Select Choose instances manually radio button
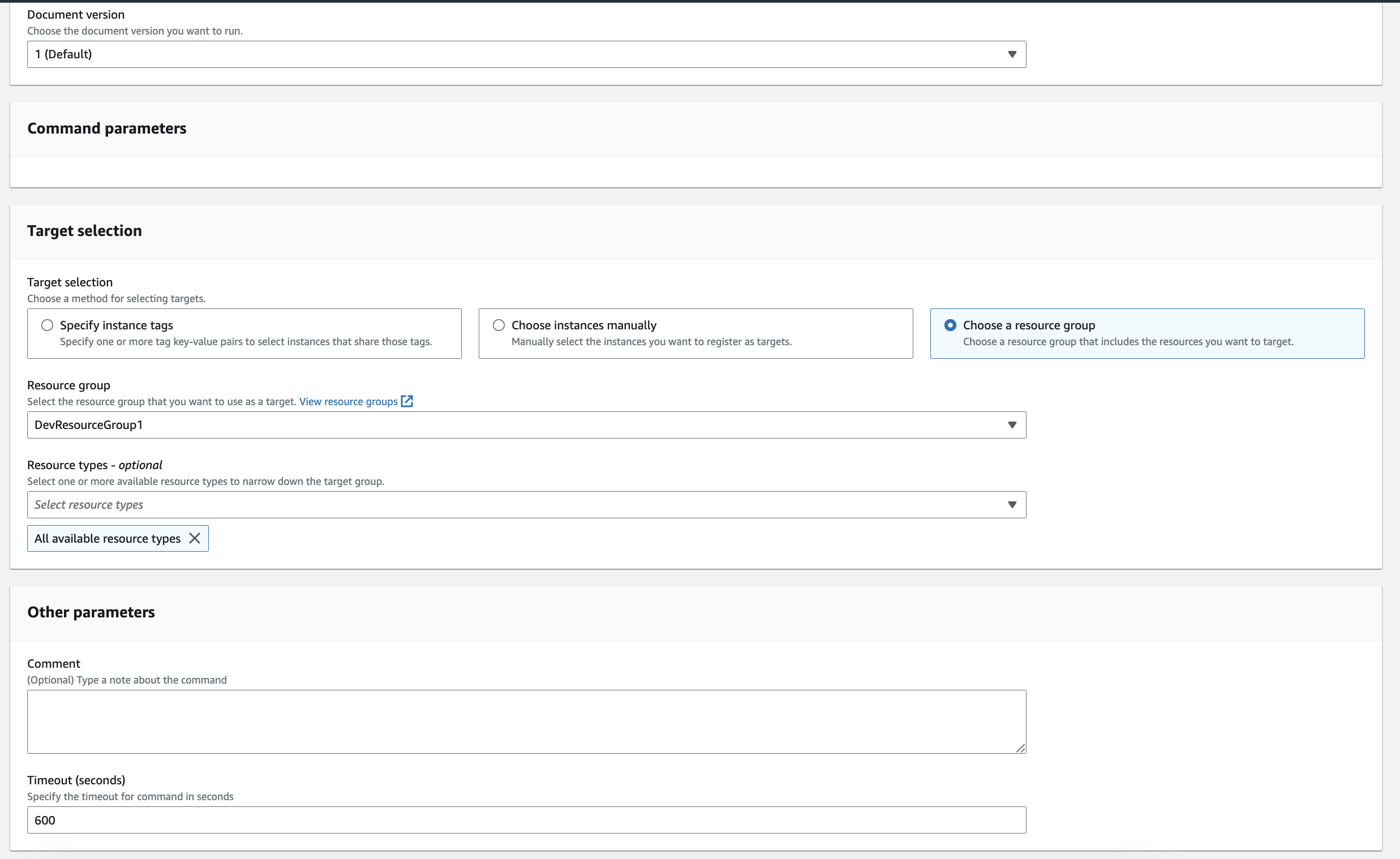Image resolution: width=1400 pixels, height=859 pixels. 499,325
